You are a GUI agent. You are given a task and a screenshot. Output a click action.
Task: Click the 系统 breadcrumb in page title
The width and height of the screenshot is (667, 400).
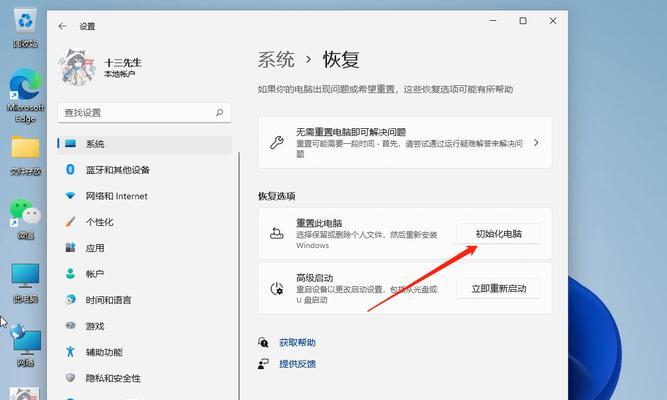276,59
